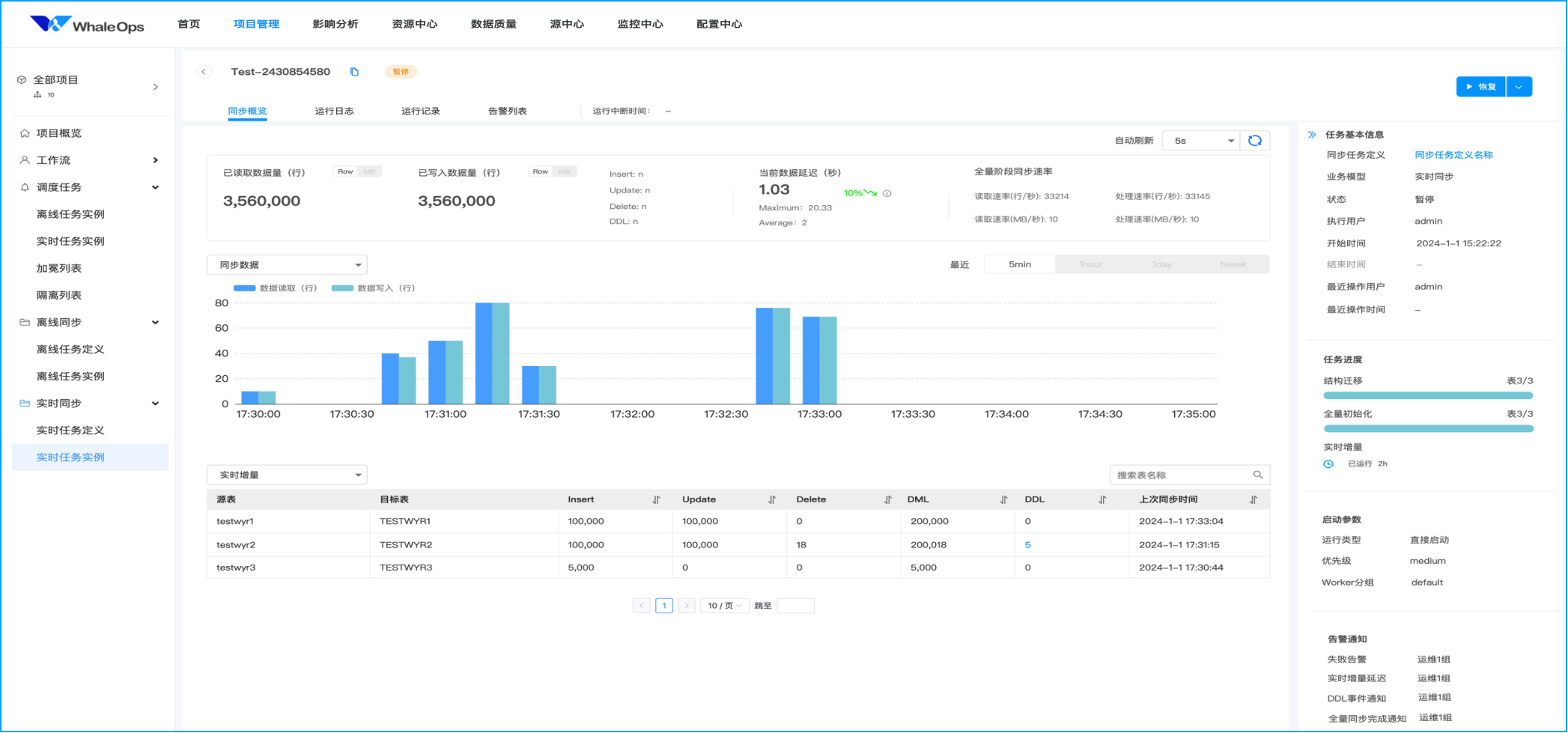Click the refresh icon beside auto-refresh

point(1255,141)
